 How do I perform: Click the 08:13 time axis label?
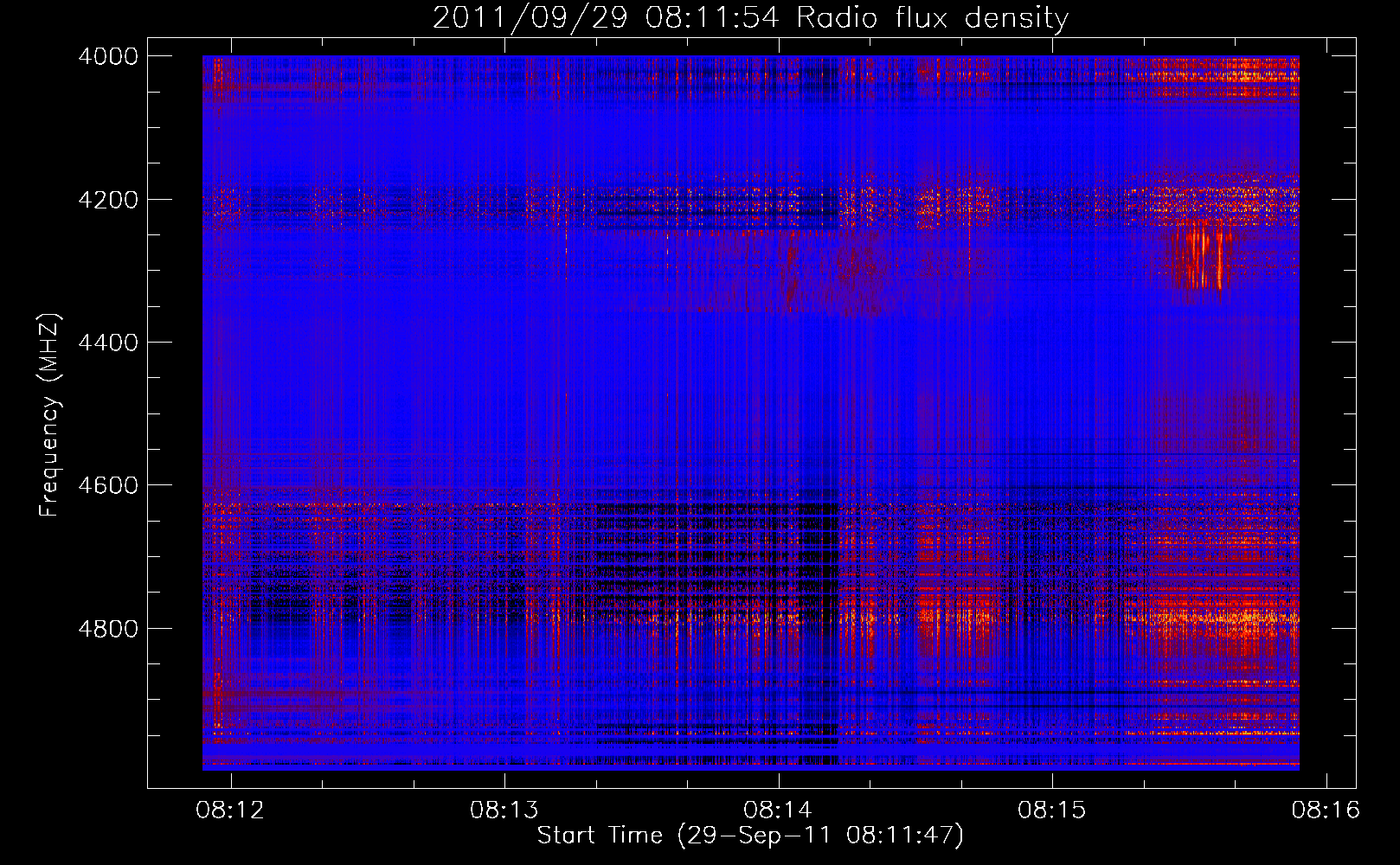(x=504, y=811)
